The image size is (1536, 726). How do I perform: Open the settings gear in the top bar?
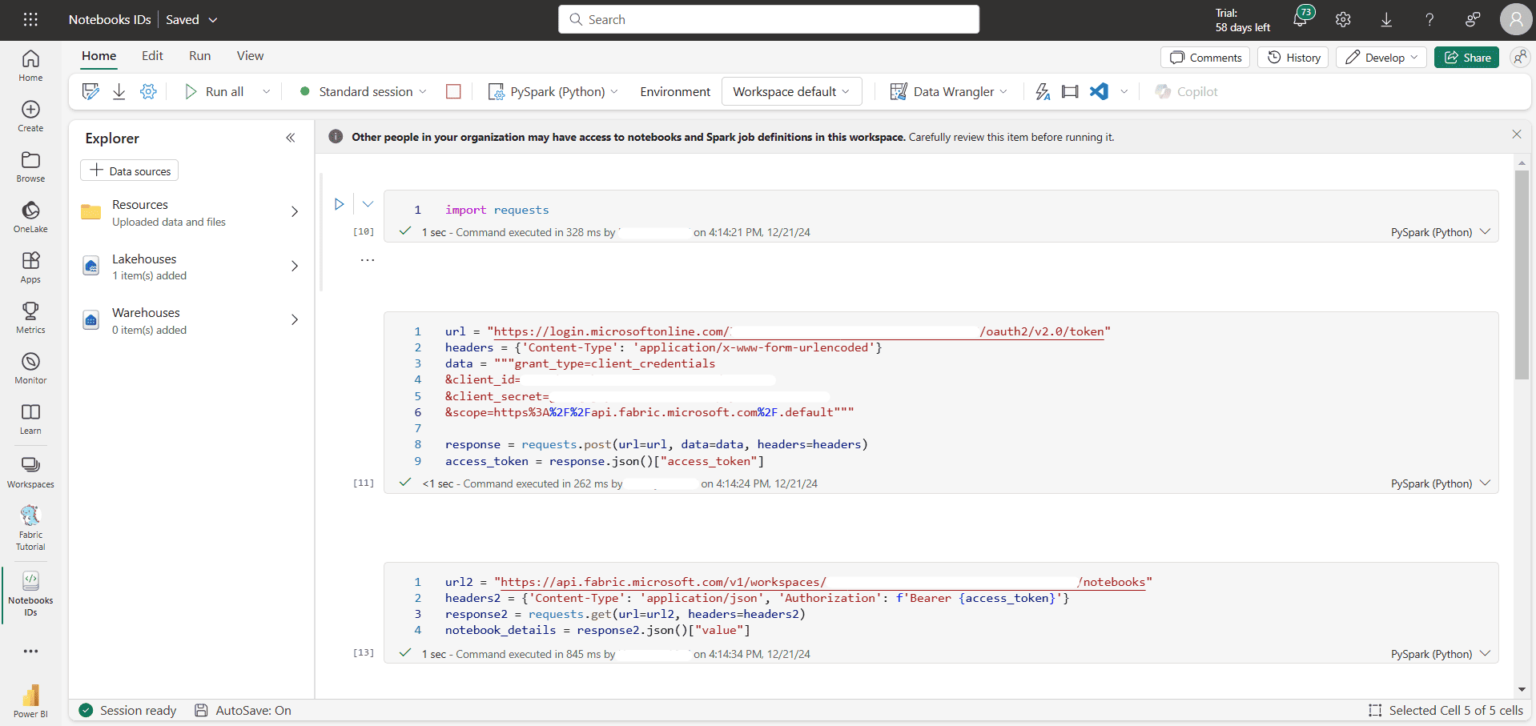point(1343,19)
